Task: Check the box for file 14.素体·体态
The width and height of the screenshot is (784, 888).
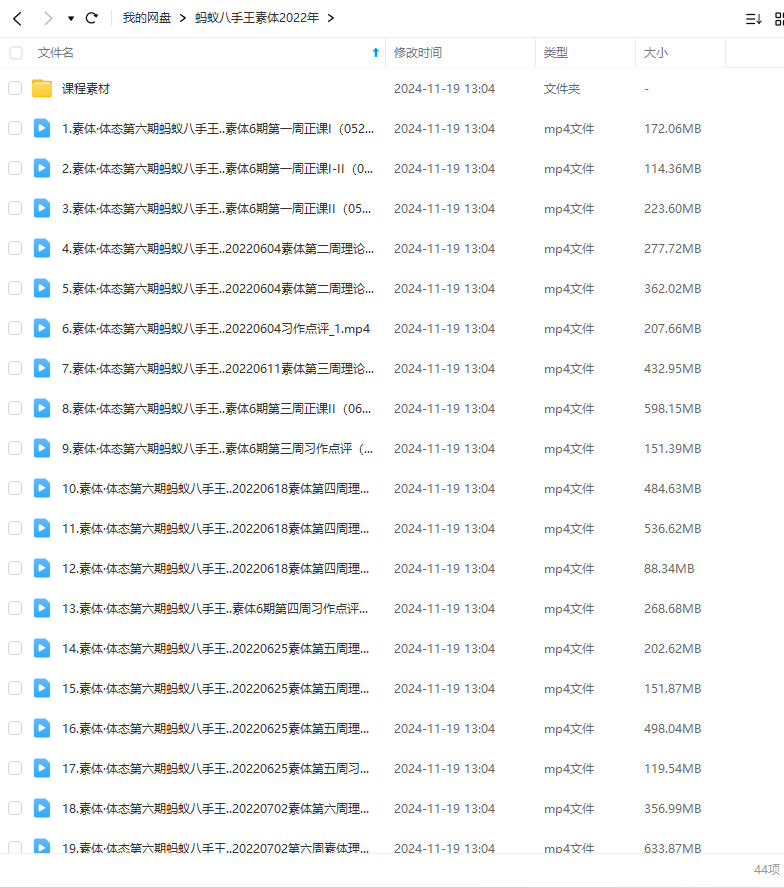Action: [x=15, y=648]
